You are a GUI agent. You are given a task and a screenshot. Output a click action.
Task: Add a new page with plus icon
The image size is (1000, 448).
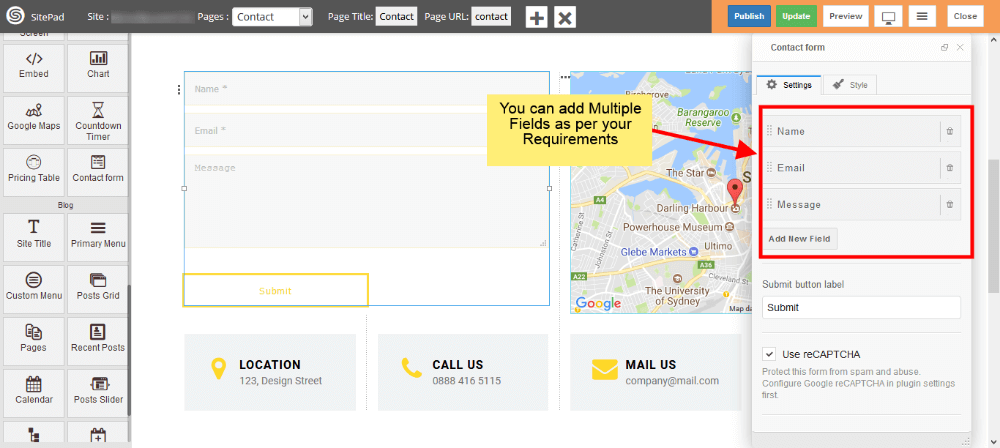(x=536, y=17)
